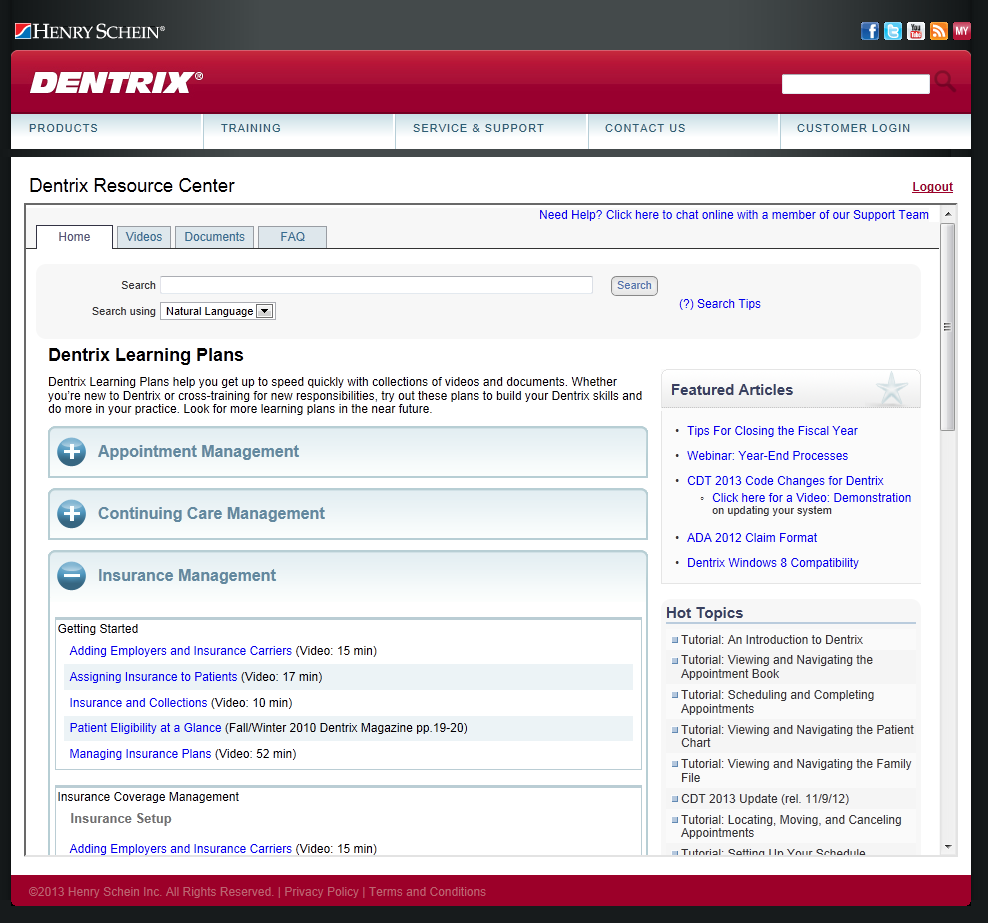
Task: Open the Customer Login menu
Action: coord(854,128)
